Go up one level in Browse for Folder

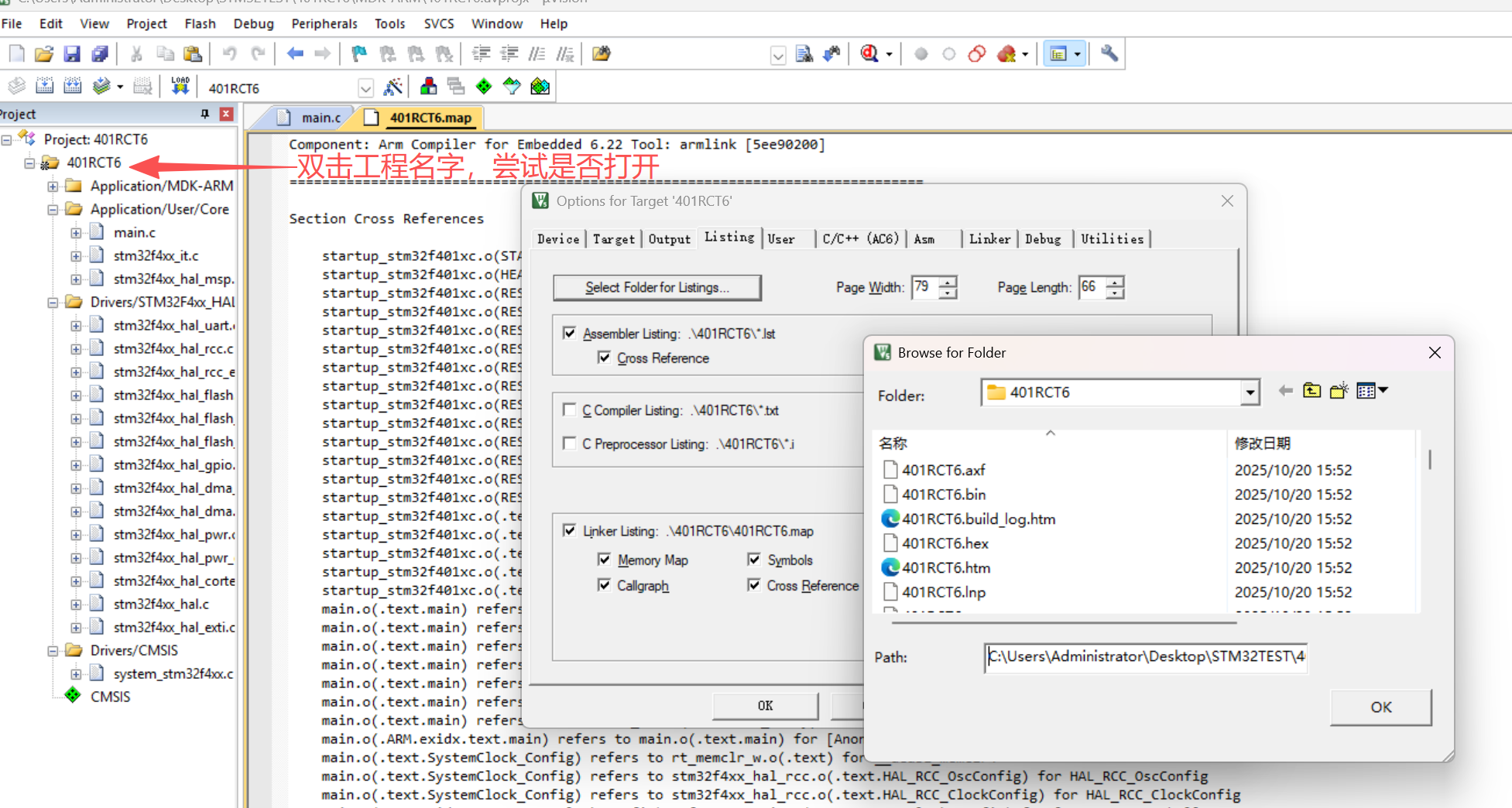1311,391
